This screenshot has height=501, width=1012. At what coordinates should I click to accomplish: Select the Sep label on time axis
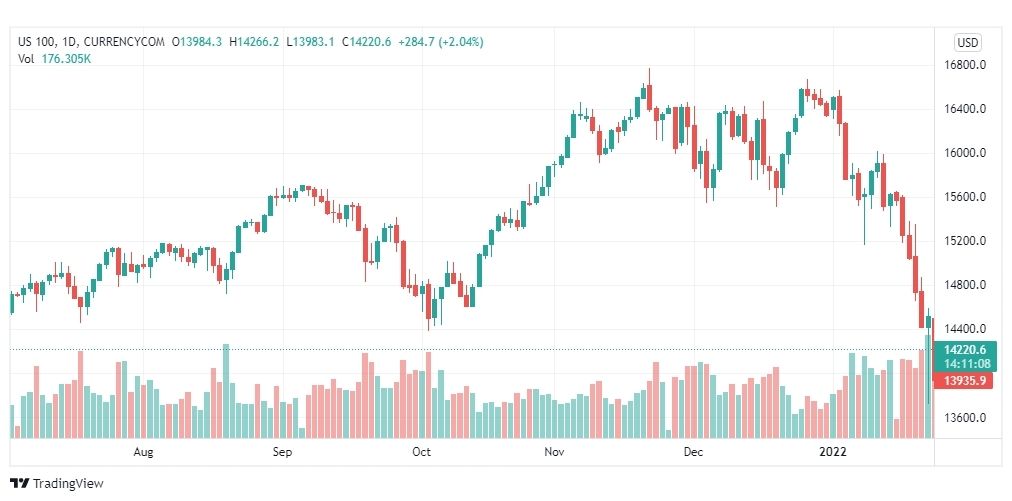click(x=282, y=452)
